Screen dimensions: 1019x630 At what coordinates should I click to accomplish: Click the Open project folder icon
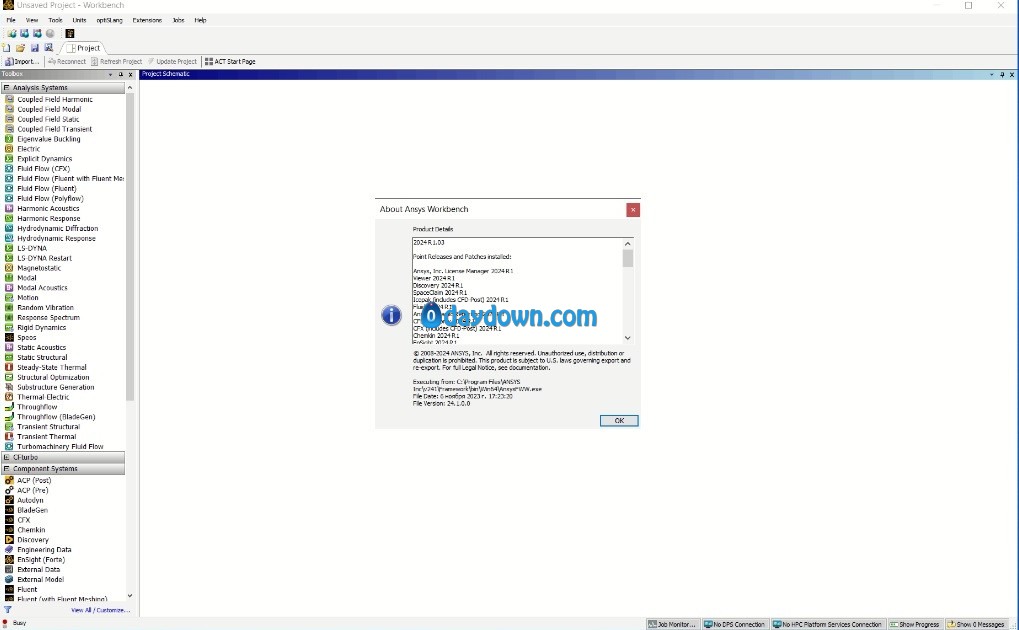[x=20, y=48]
